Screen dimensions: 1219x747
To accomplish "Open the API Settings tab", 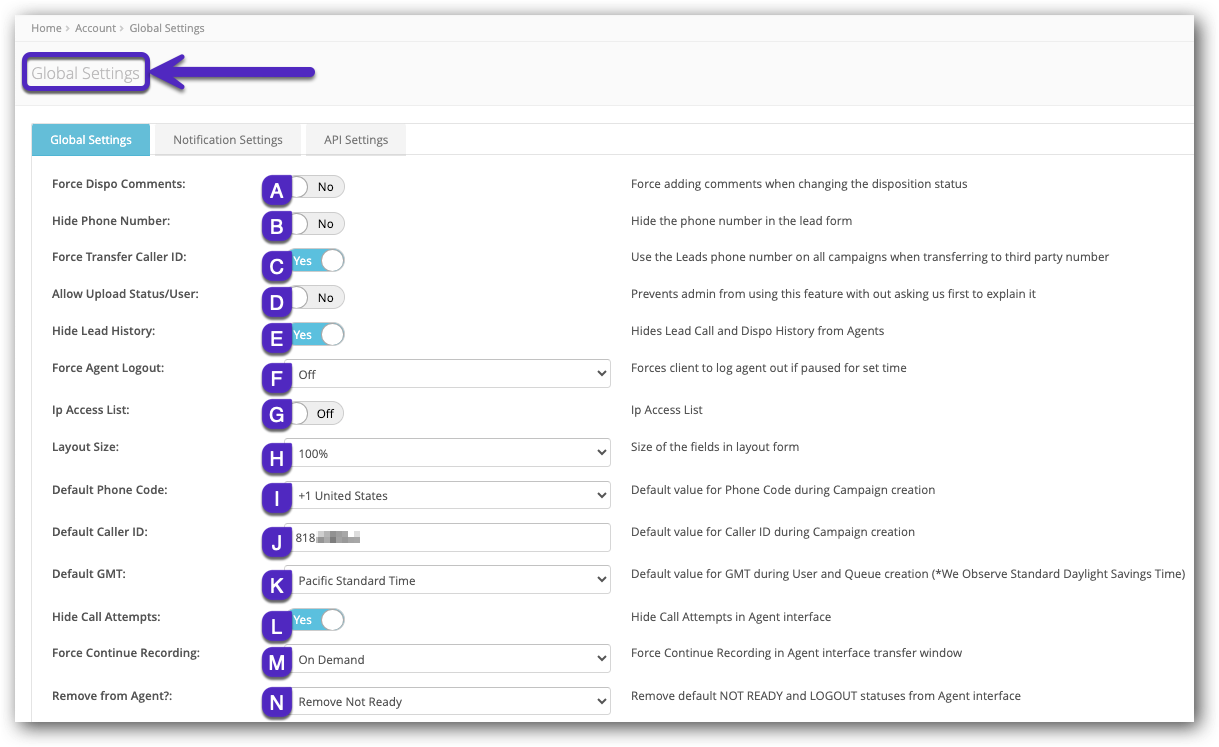I will [x=356, y=140].
